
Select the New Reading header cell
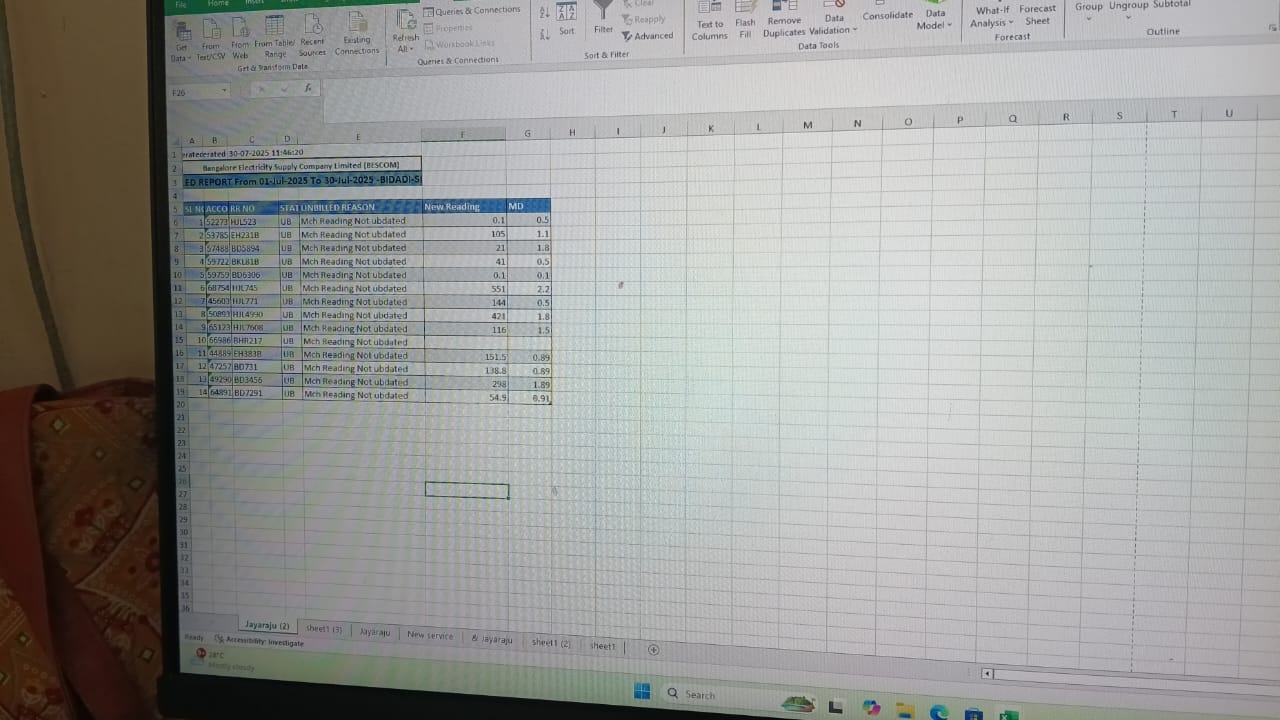coord(465,206)
